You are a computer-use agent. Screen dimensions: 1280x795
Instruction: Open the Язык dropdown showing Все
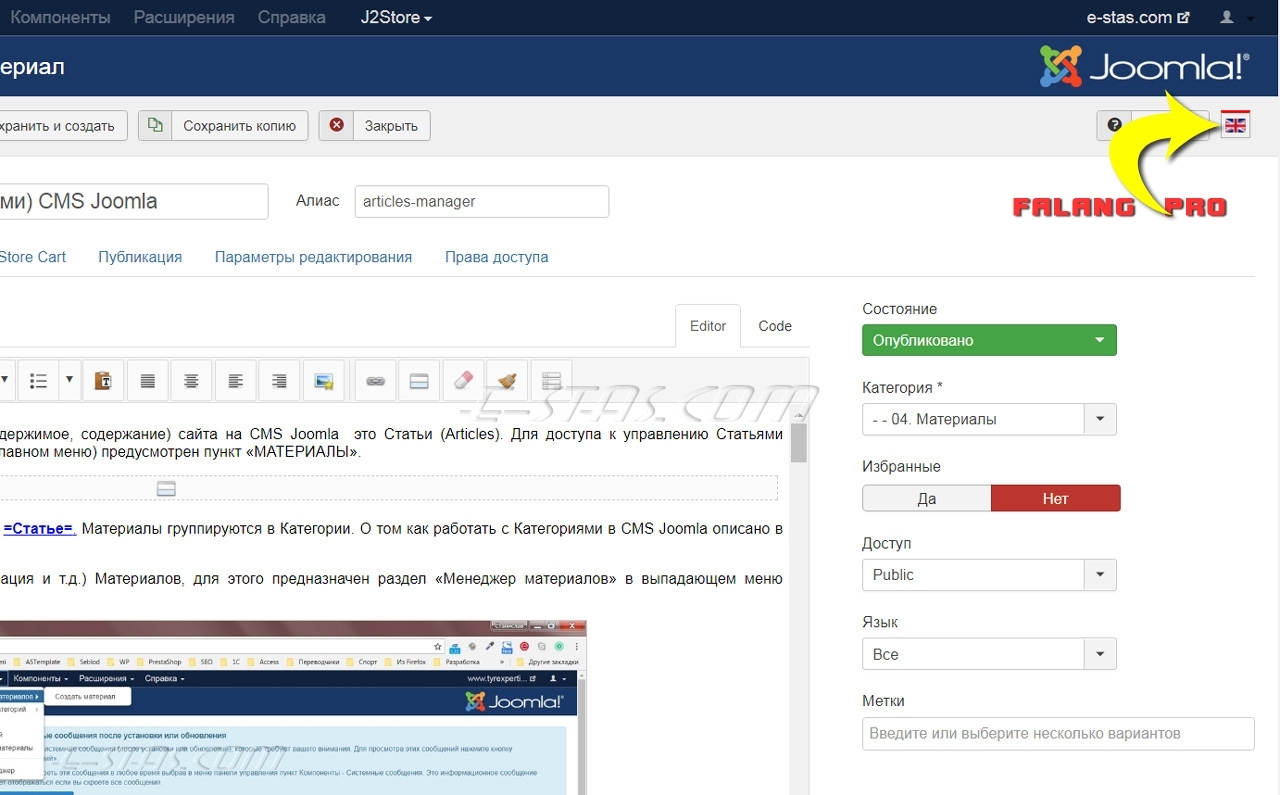coord(989,654)
